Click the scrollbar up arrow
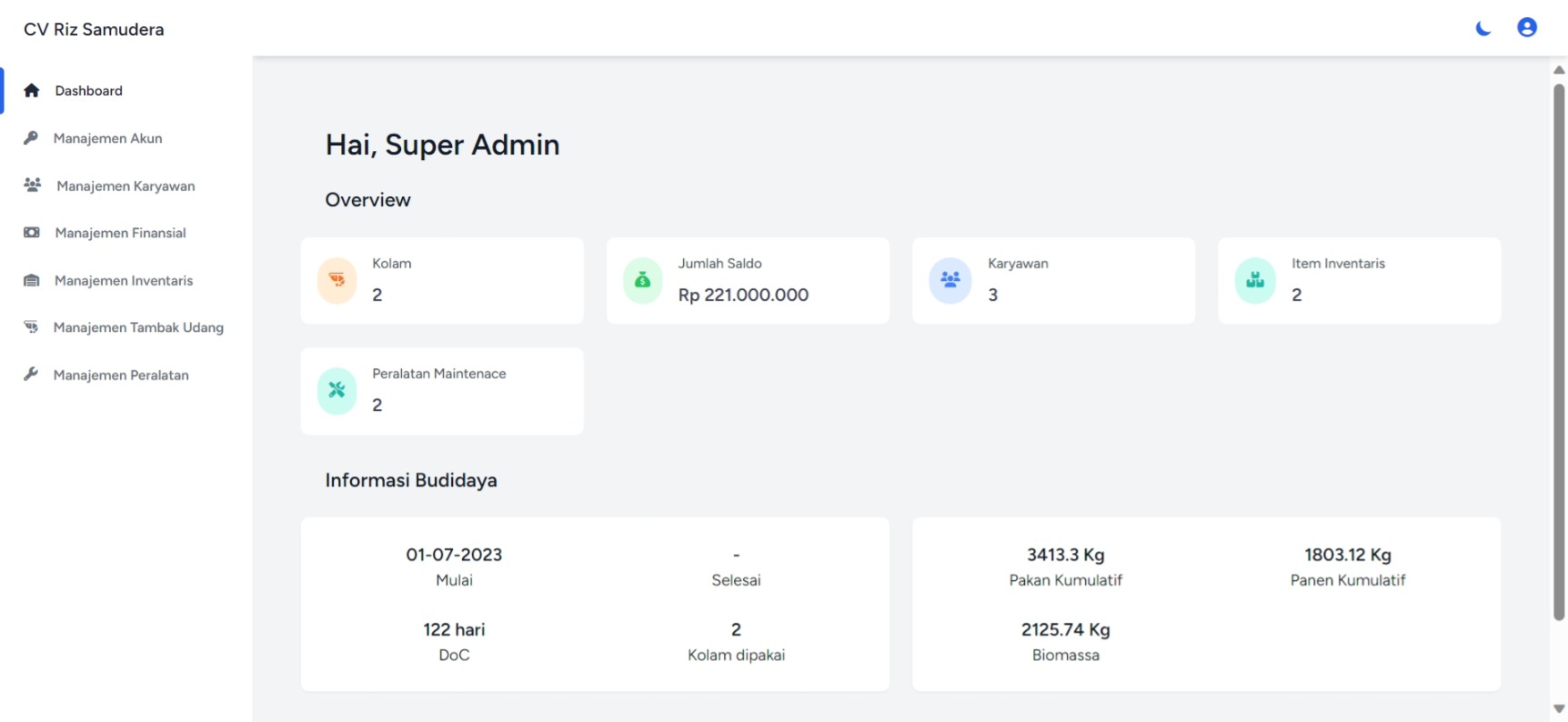The image size is (1568, 722). pyautogui.click(x=1559, y=70)
